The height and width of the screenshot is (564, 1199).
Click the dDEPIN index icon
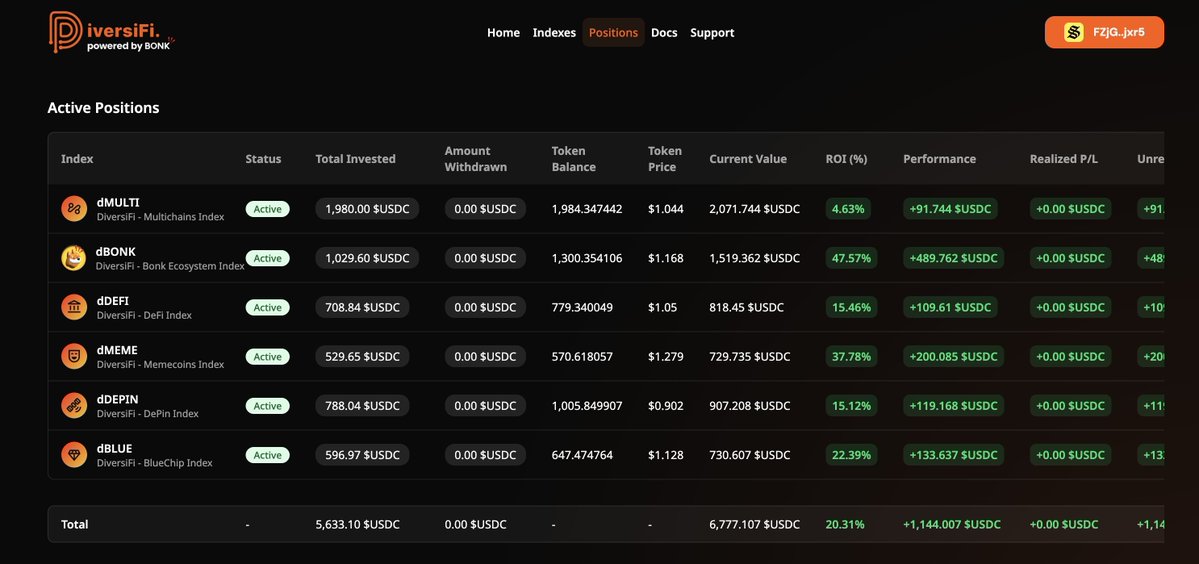pyautogui.click(x=74, y=406)
